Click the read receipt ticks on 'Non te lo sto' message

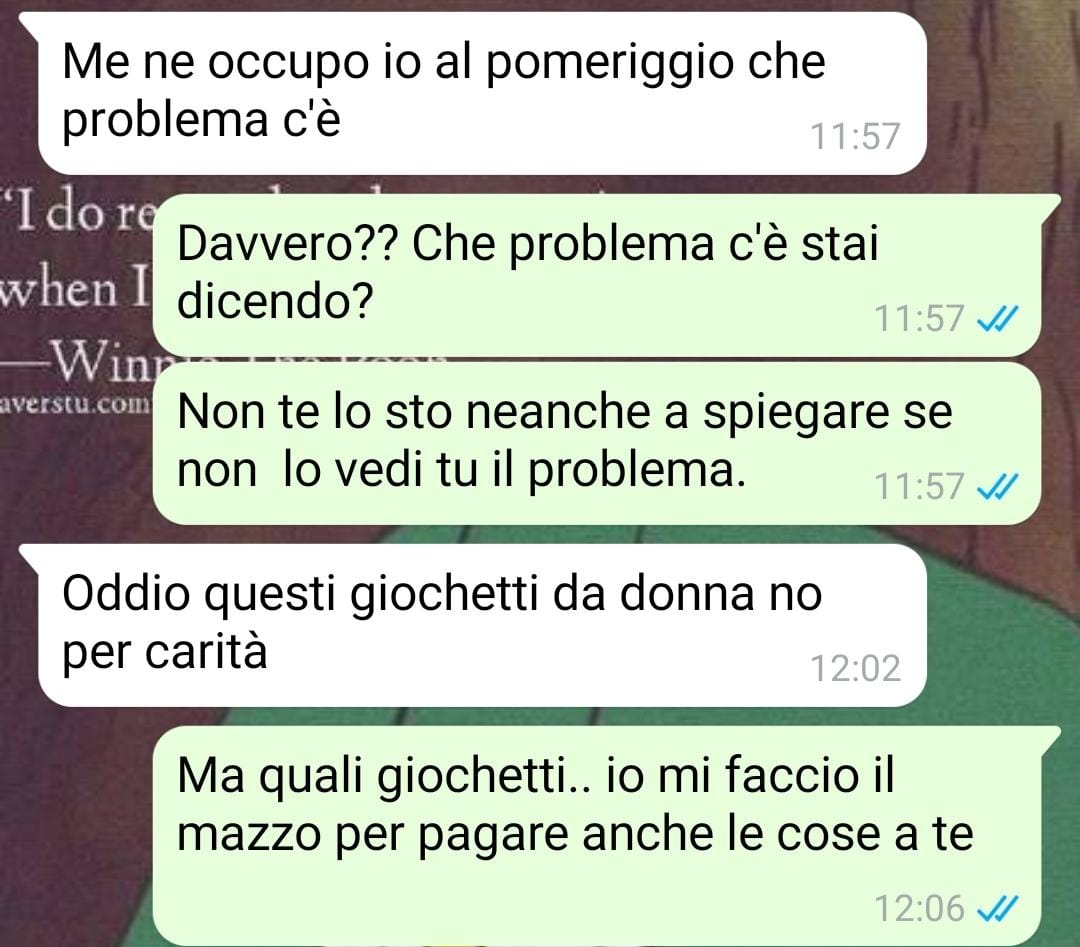coord(997,488)
